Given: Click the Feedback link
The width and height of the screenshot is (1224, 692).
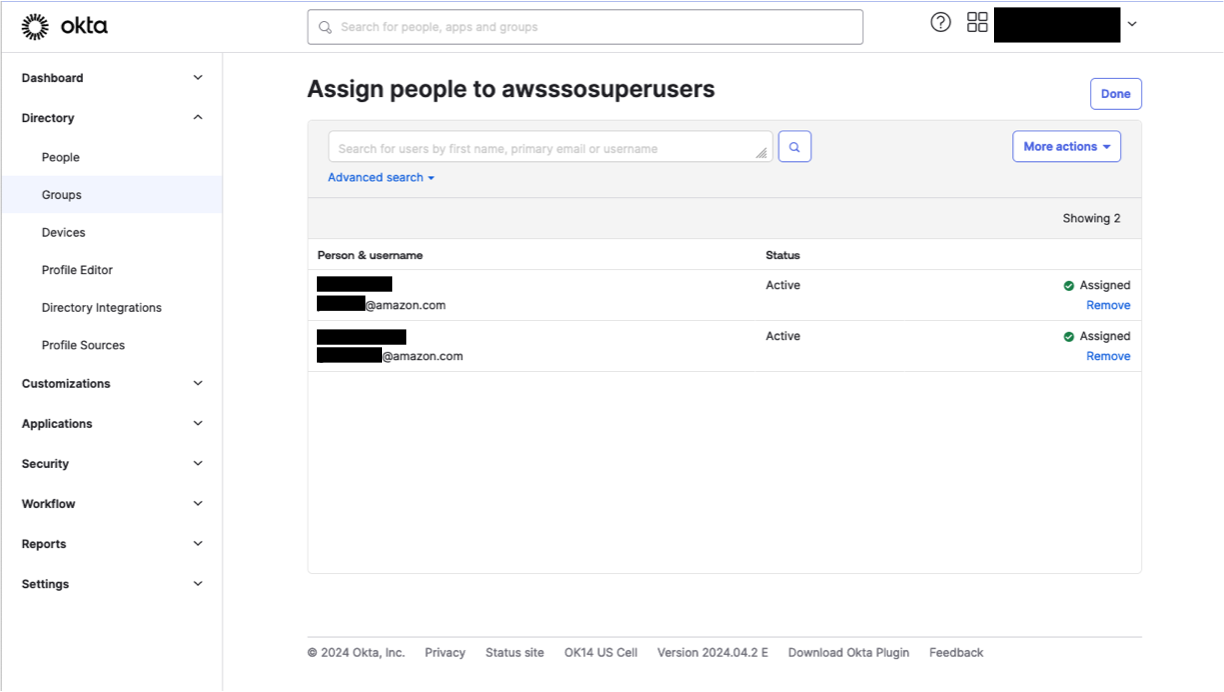Looking at the screenshot, I should [955, 652].
